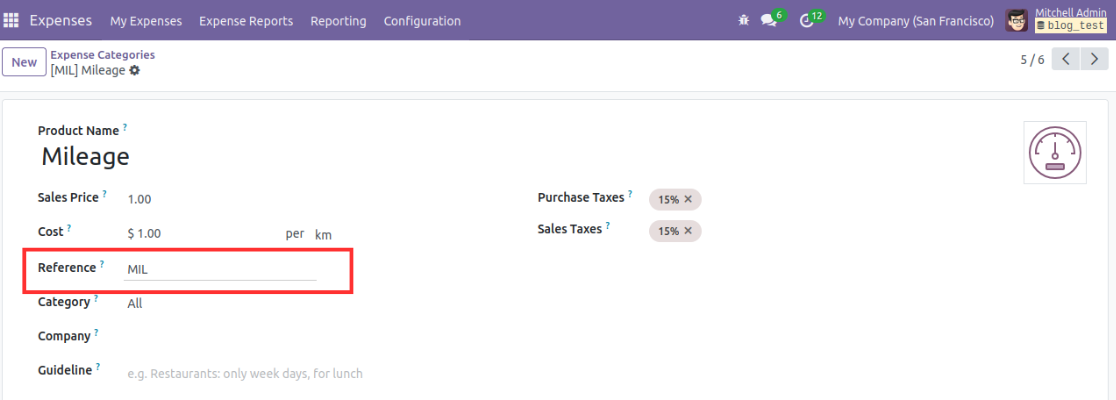
Task: Open the My Expenses menu
Action: click(x=146, y=21)
